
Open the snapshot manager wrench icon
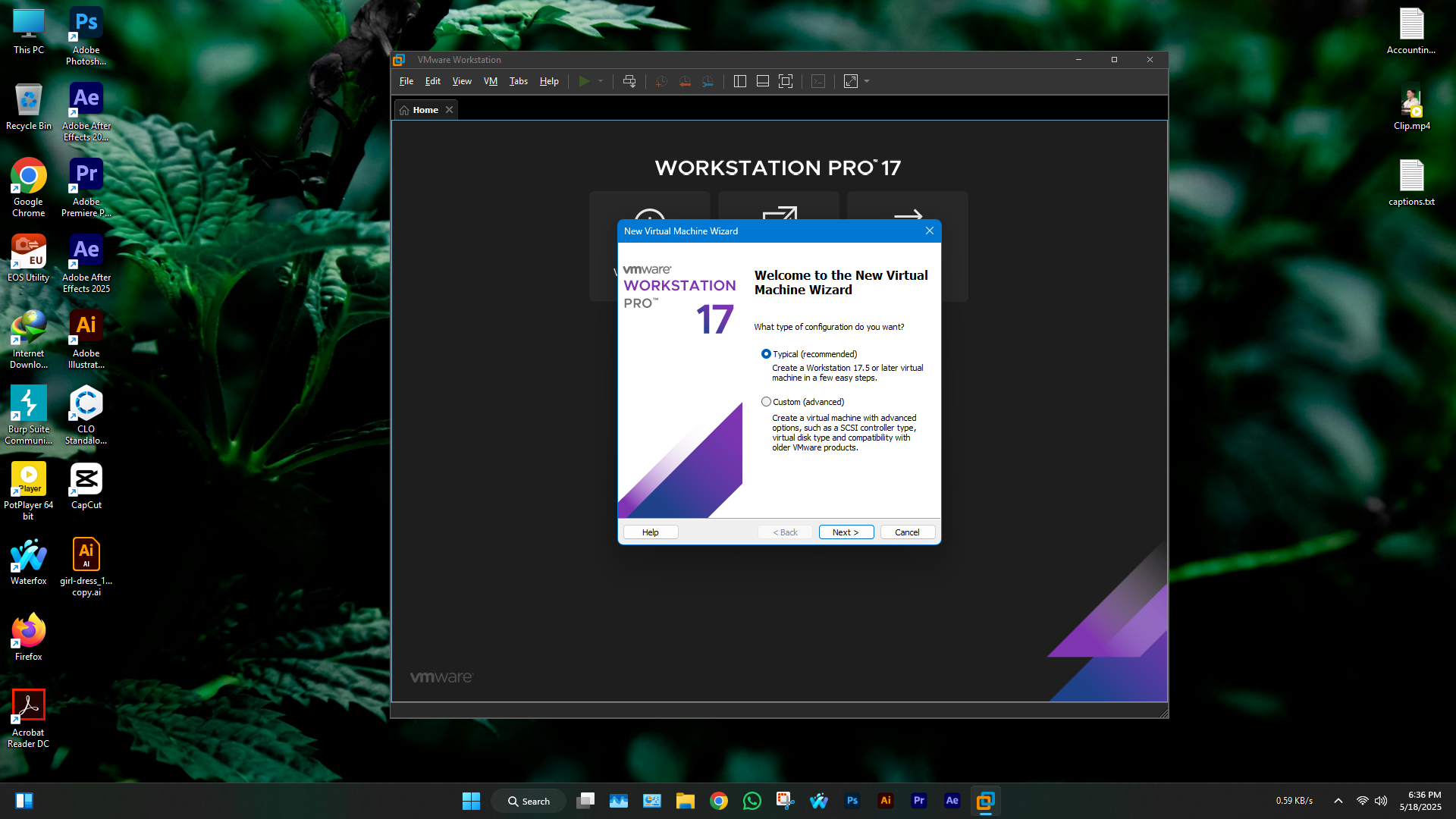pyautogui.click(x=708, y=81)
